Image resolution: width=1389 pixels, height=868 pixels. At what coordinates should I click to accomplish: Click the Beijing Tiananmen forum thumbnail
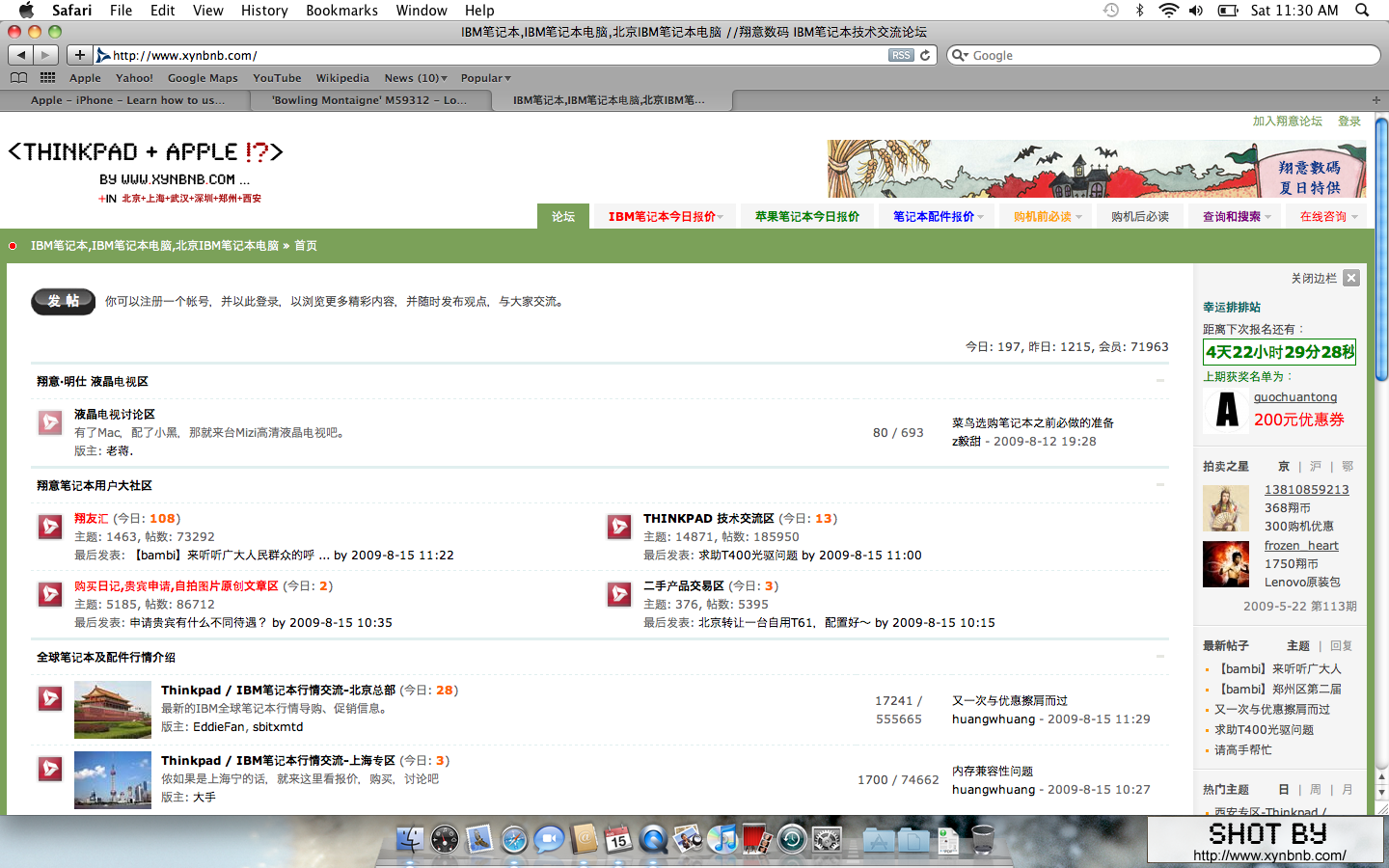tap(113, 709)
